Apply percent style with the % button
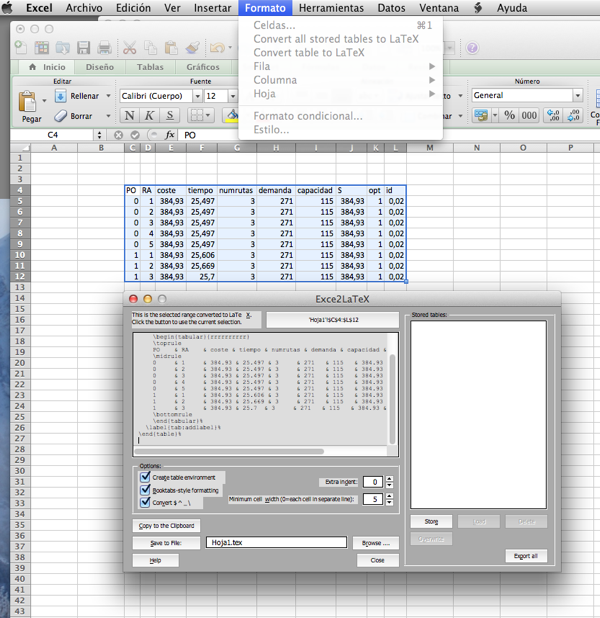The height and width of the screenshot is (618, 600). pyautogui.click(x=509, y=115)
